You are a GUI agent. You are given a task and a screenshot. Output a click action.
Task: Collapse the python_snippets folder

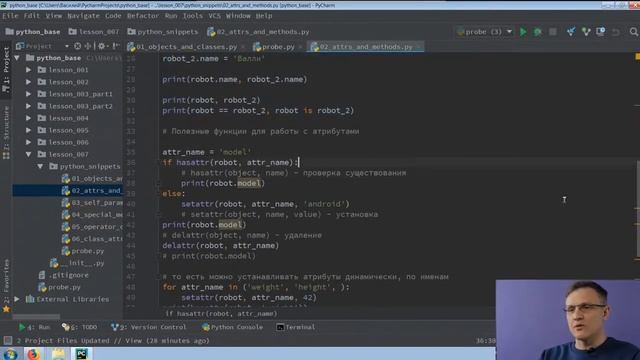40,167
